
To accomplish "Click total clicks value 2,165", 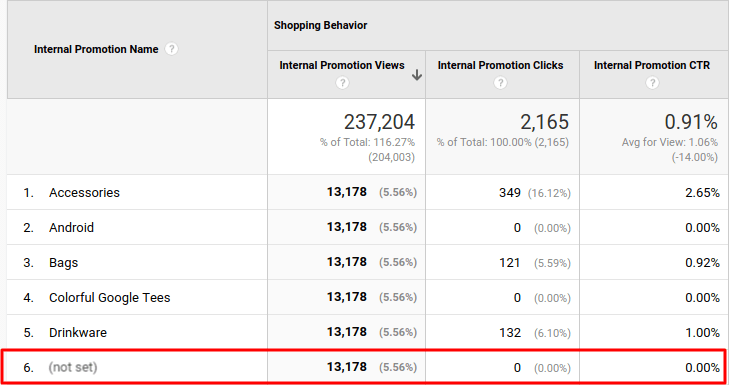I will point(544,122).
